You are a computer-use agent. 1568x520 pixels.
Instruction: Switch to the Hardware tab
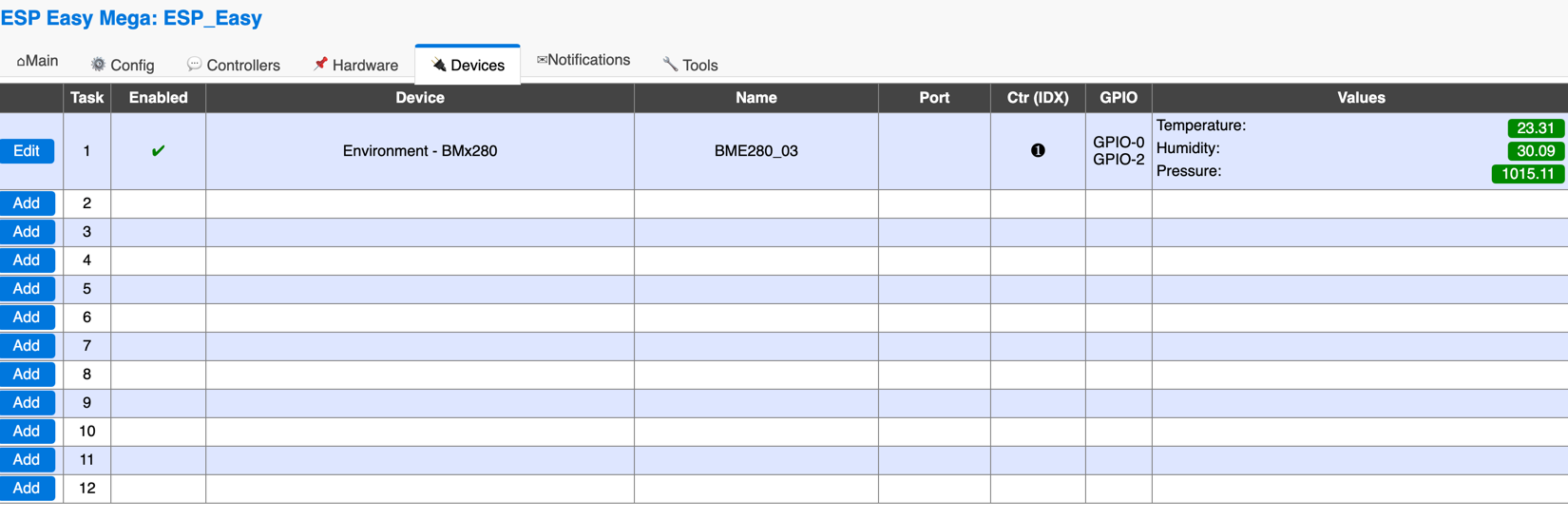coord(355,65)
